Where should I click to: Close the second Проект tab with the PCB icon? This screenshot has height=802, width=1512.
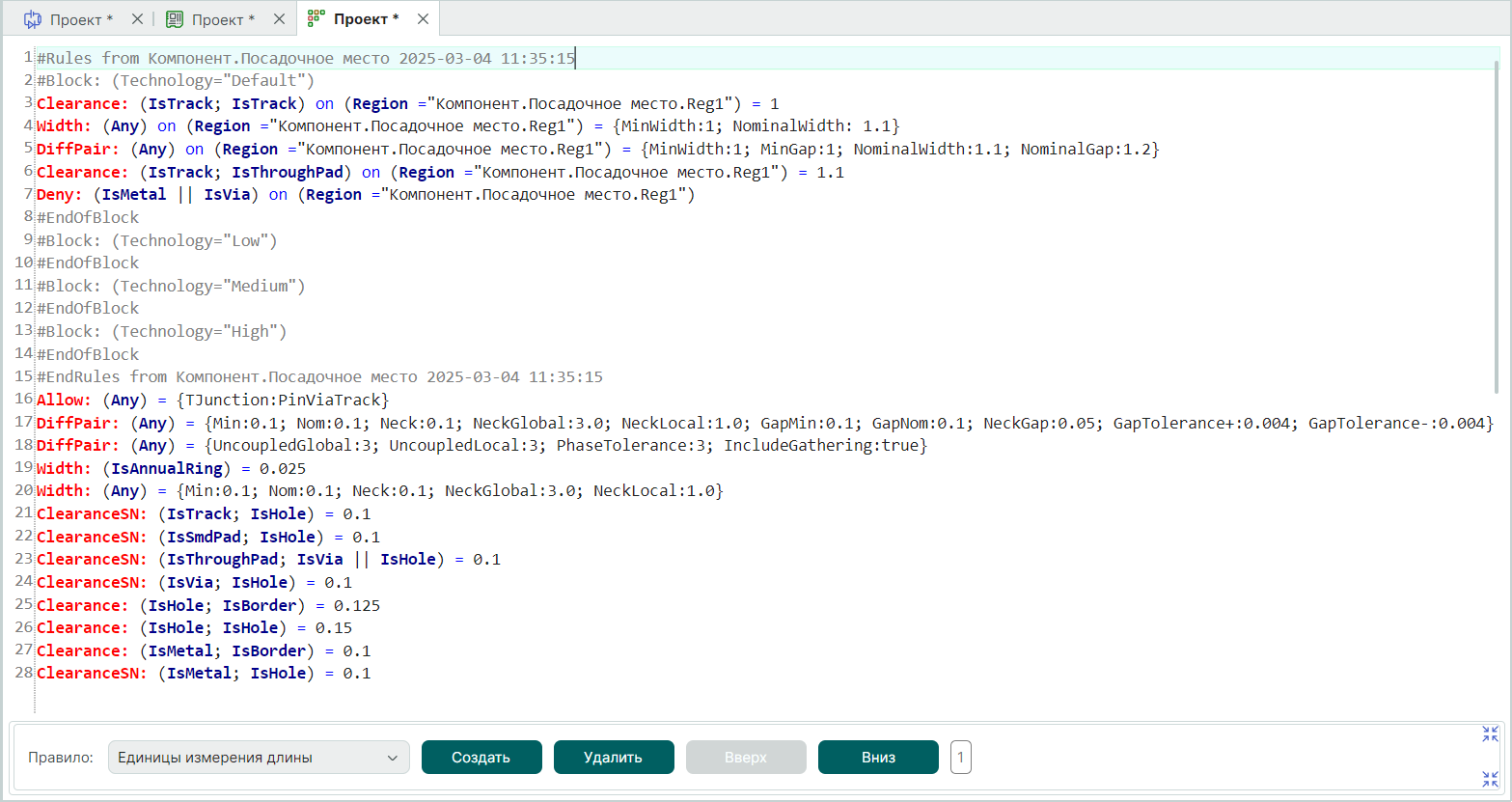(x=279, y=19)
